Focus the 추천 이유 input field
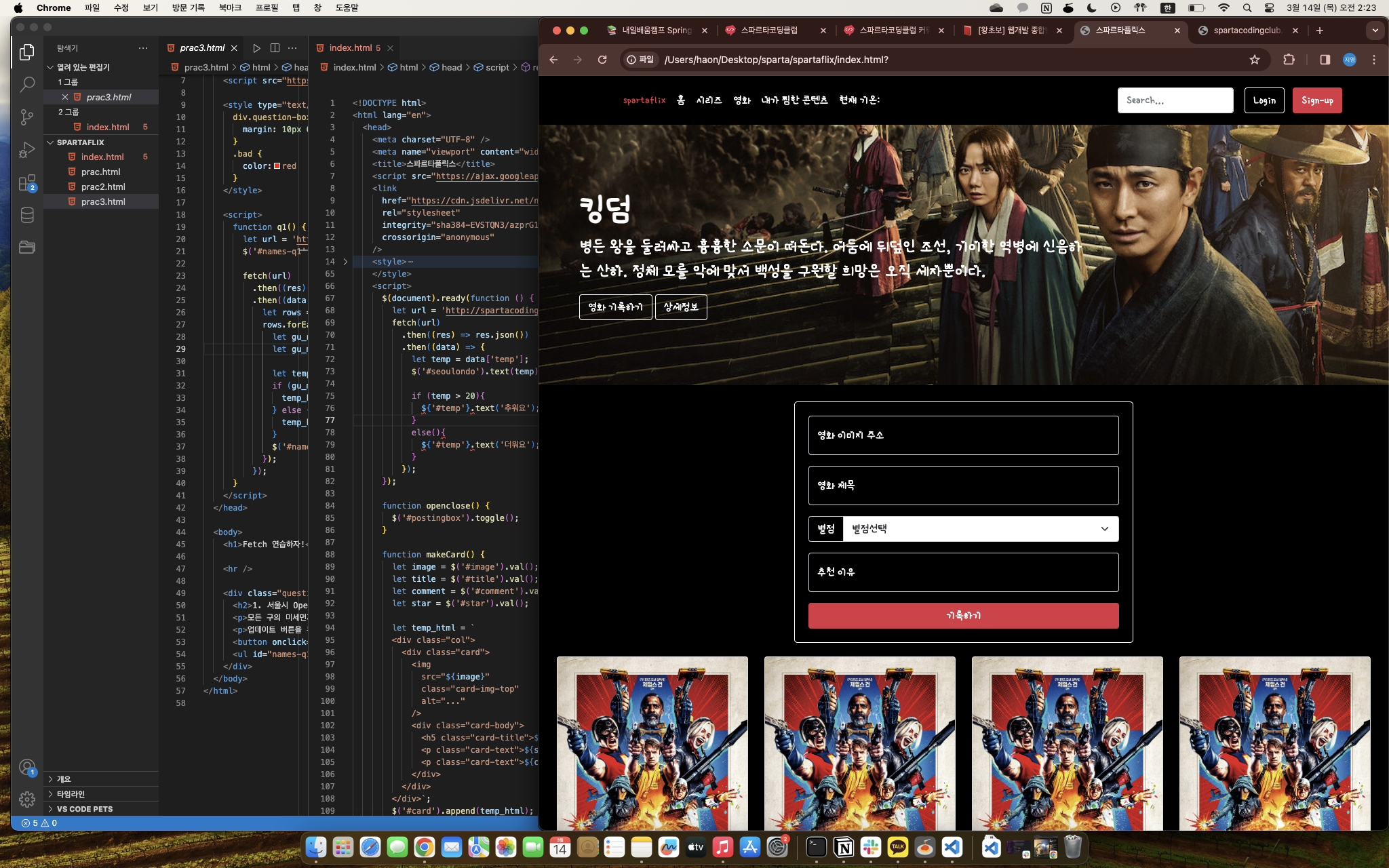 click(963, 572)
